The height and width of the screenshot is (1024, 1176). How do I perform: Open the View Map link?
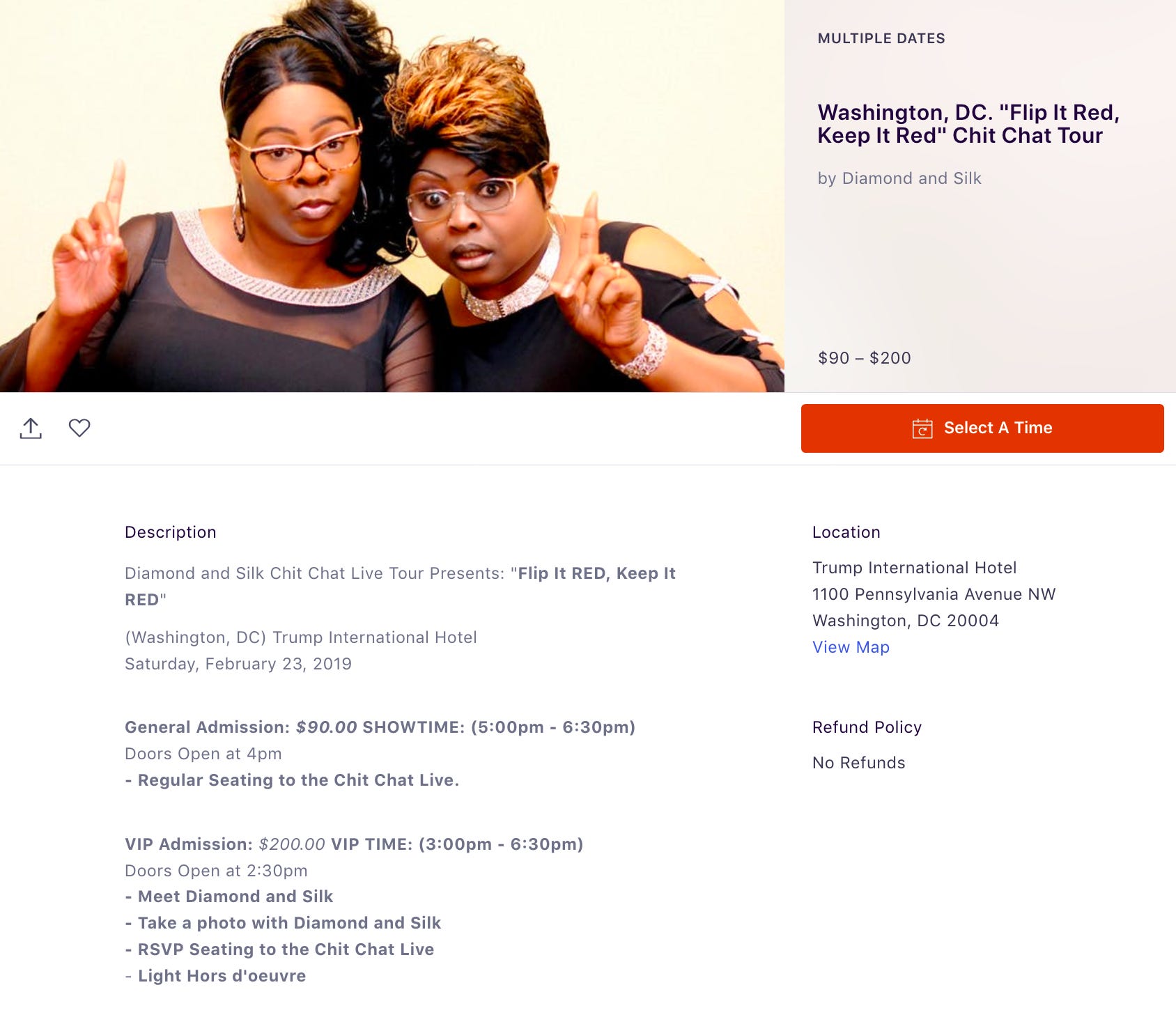pyautogui.click(x=851, y=647)
